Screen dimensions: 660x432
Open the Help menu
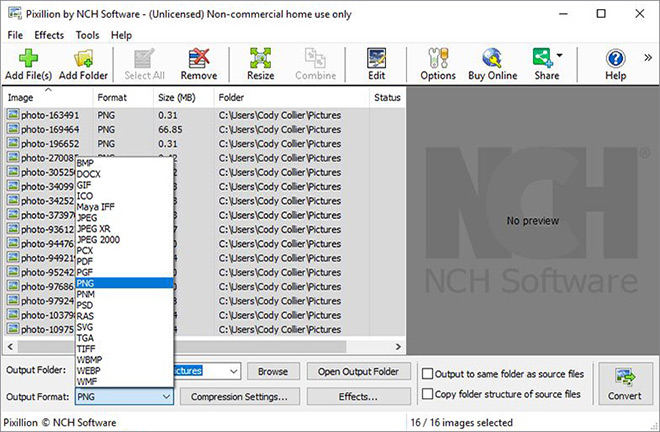pyautogui.click(x=121, y=35)
